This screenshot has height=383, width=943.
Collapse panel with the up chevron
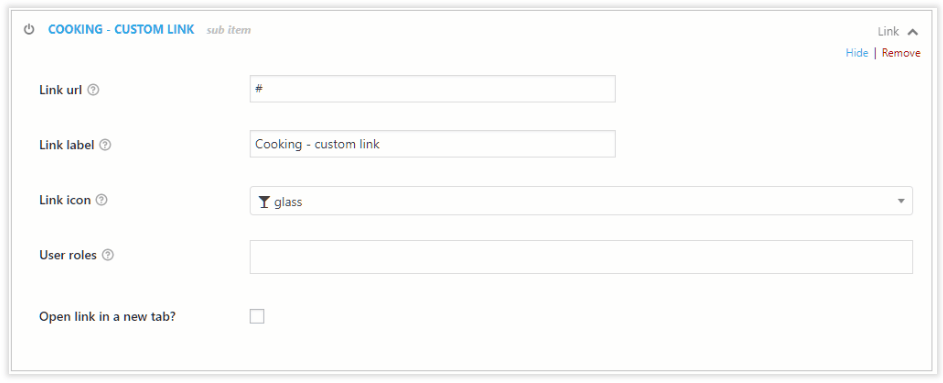pyautogui.click(x=913, y=32)
